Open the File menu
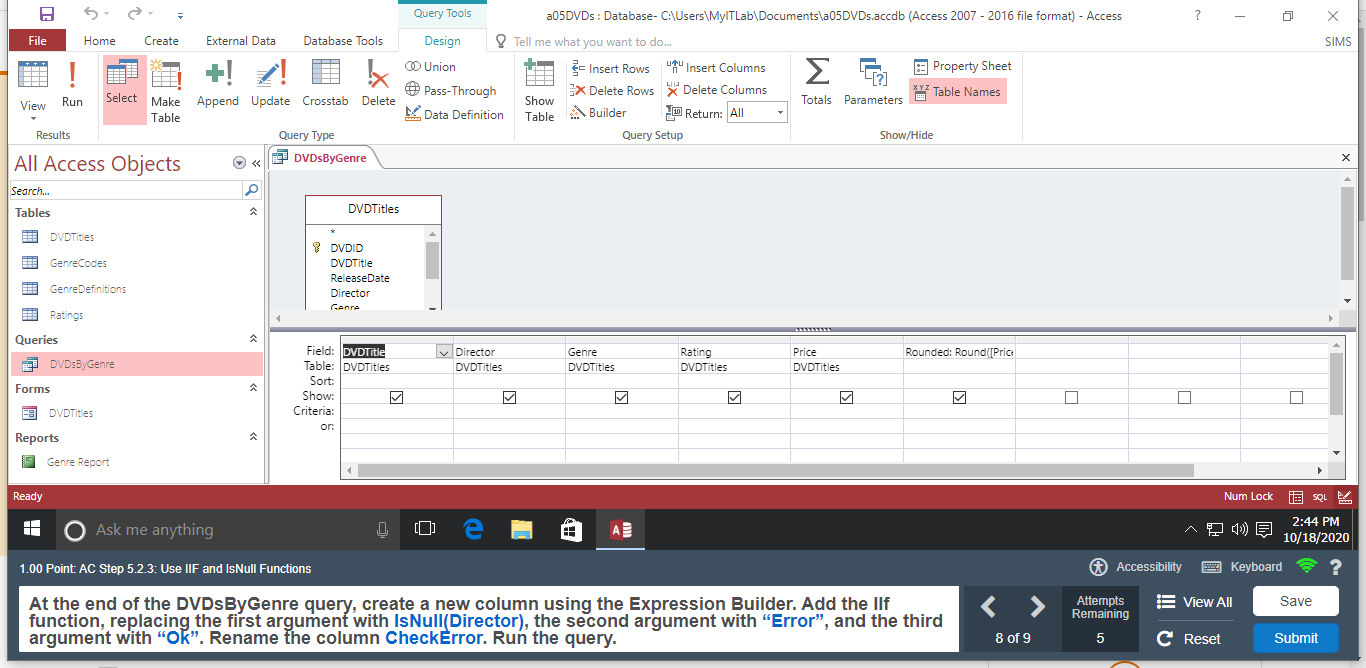This screenshot has width=1366, height=668. [x=37, y=40]
